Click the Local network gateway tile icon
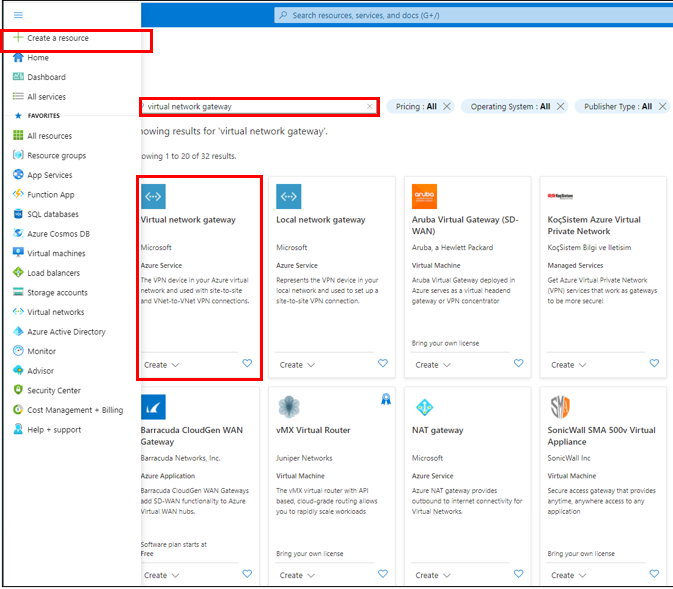Screen dimensions: 673x589 (289, 196)
